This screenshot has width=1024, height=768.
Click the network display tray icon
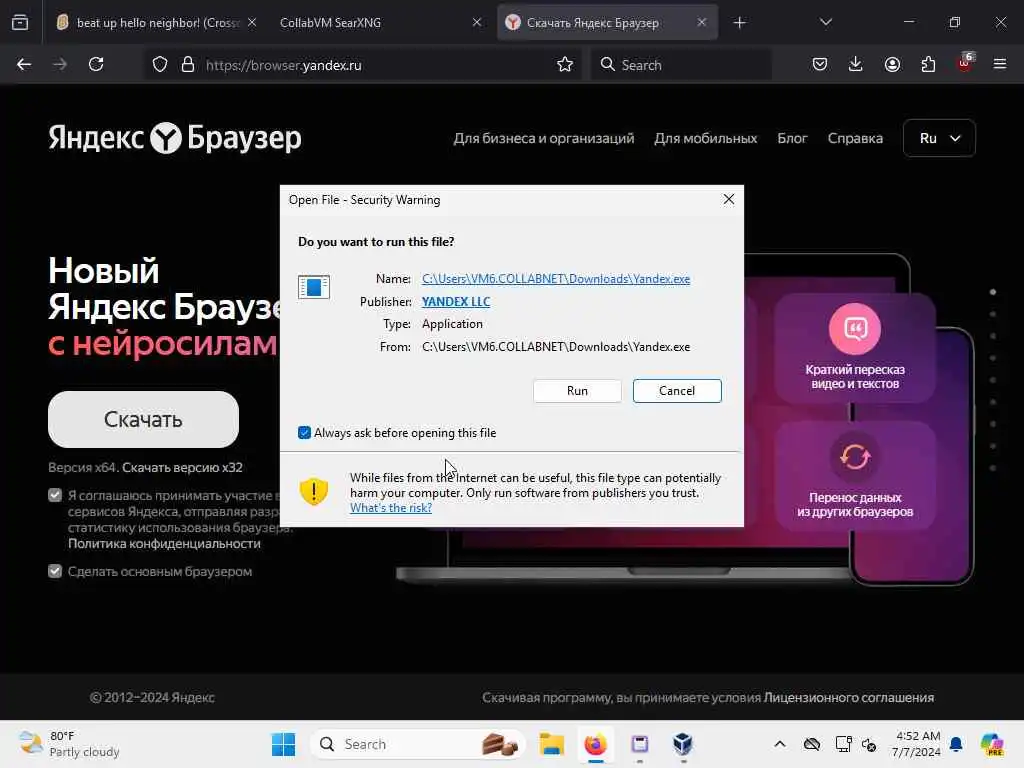tap(843, 744)
